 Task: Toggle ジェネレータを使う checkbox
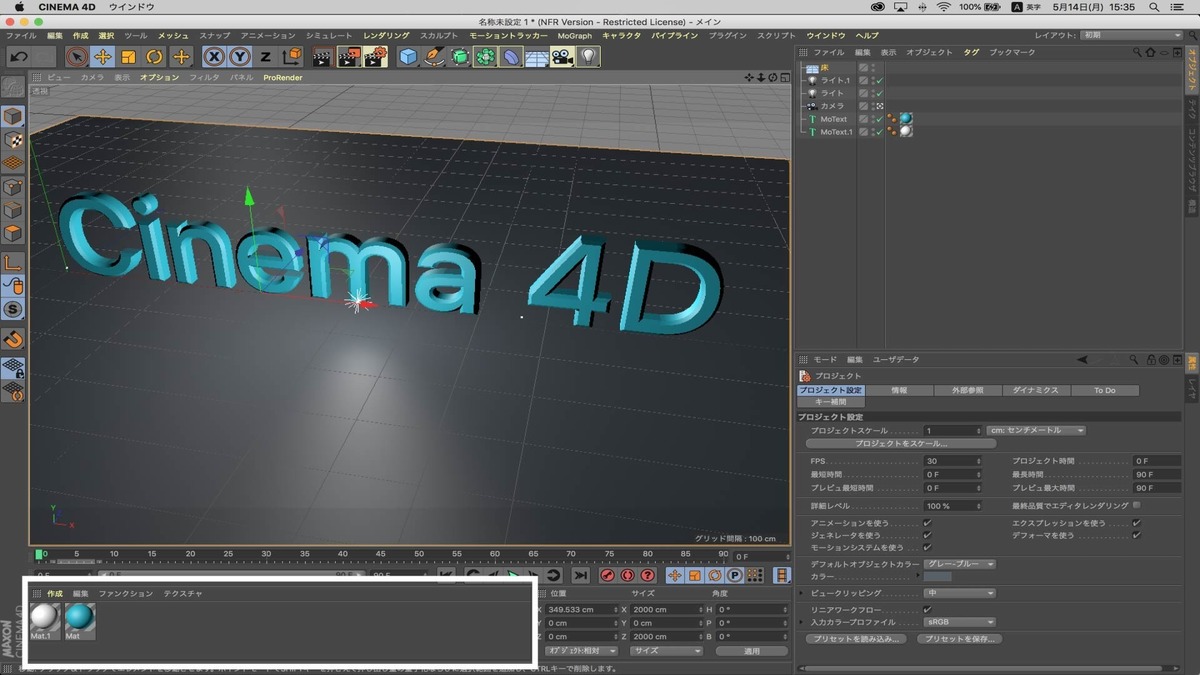coord(928,535)
